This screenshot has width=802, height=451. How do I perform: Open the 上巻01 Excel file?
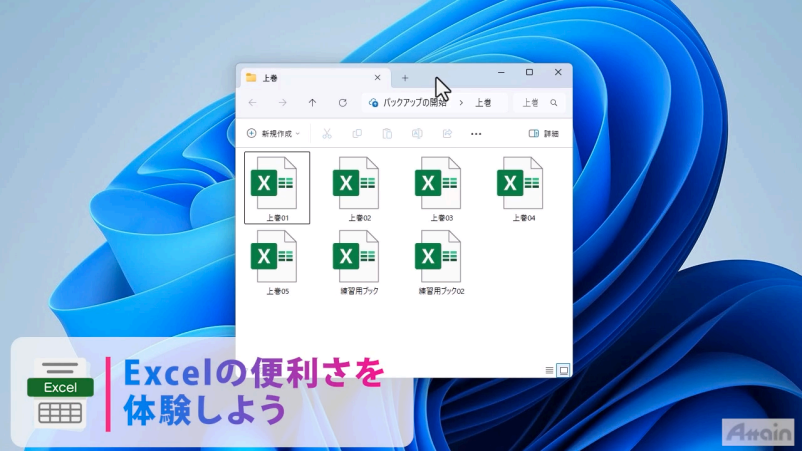click(x=276, y=184)
